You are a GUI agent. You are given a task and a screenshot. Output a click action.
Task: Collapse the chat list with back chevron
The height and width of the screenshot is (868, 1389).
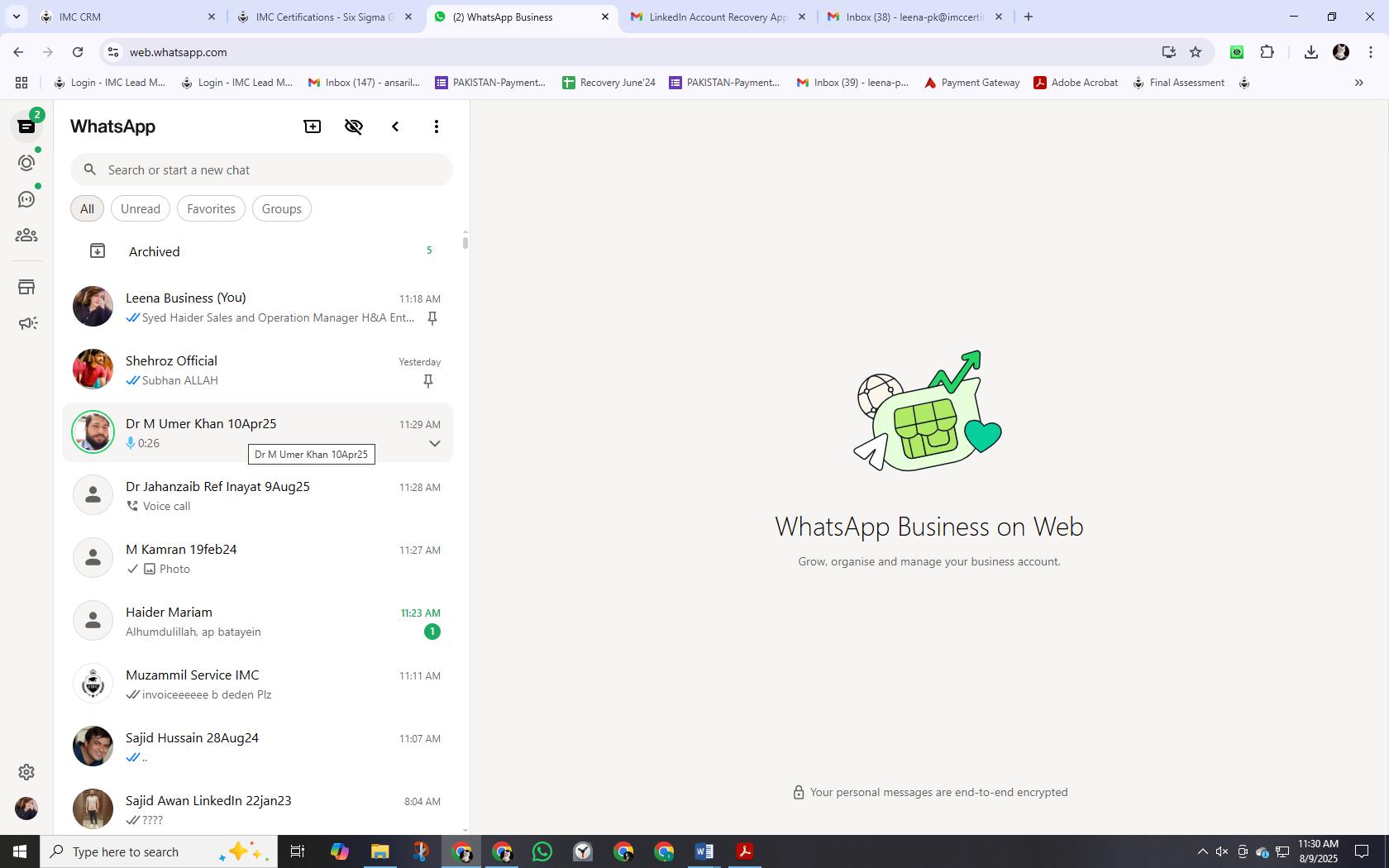click(395, 126)
